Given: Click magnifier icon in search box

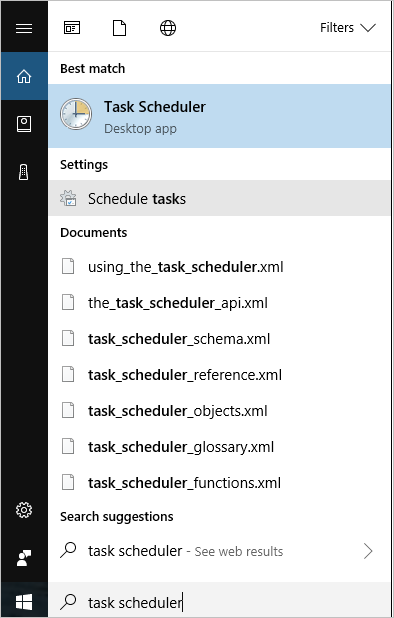Looking at the screenshot, I should point(68,601).
